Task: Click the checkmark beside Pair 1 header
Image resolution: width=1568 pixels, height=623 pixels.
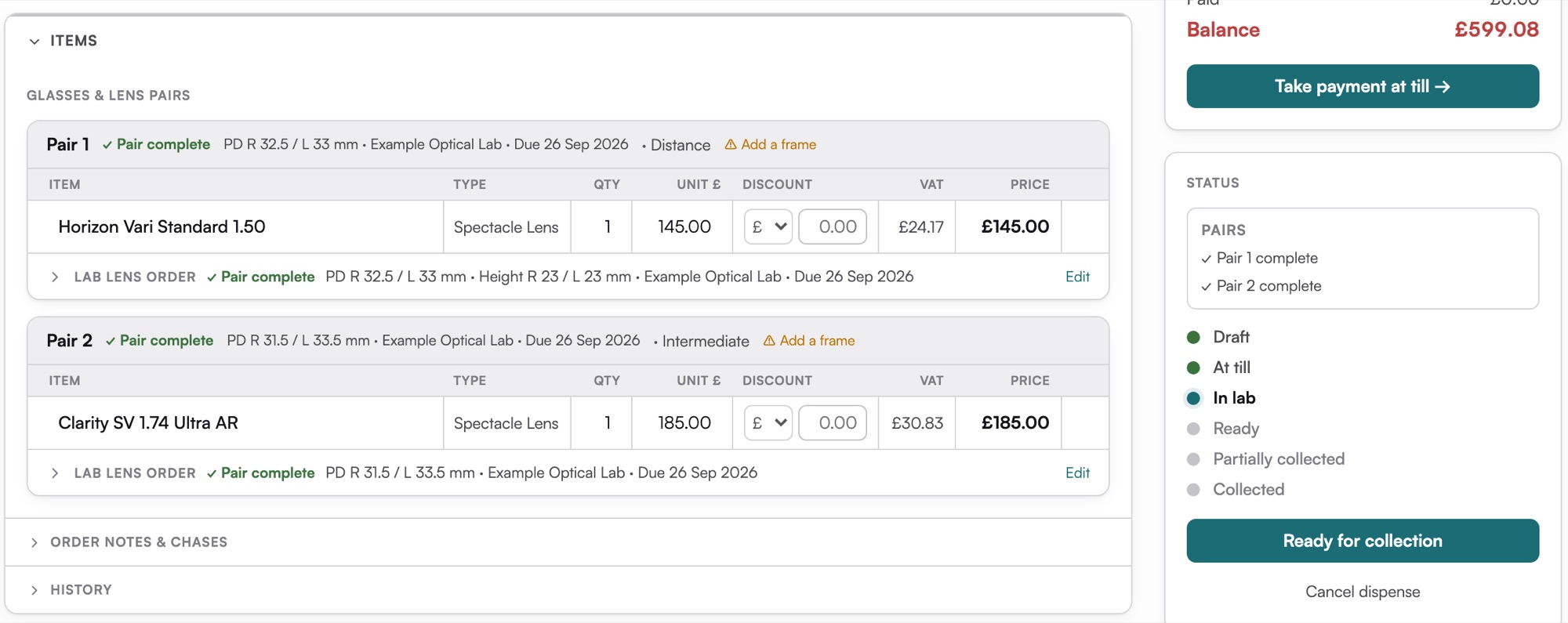Action: [107, 145]
